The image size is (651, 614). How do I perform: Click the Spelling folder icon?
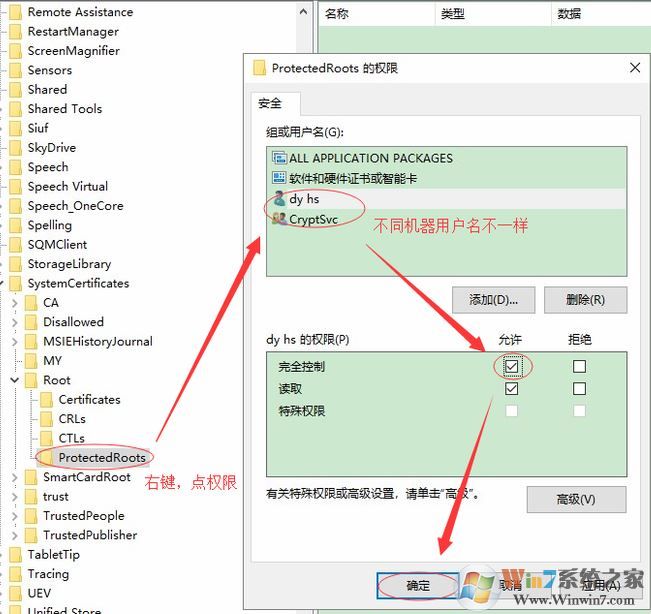[x=15, y=225]
